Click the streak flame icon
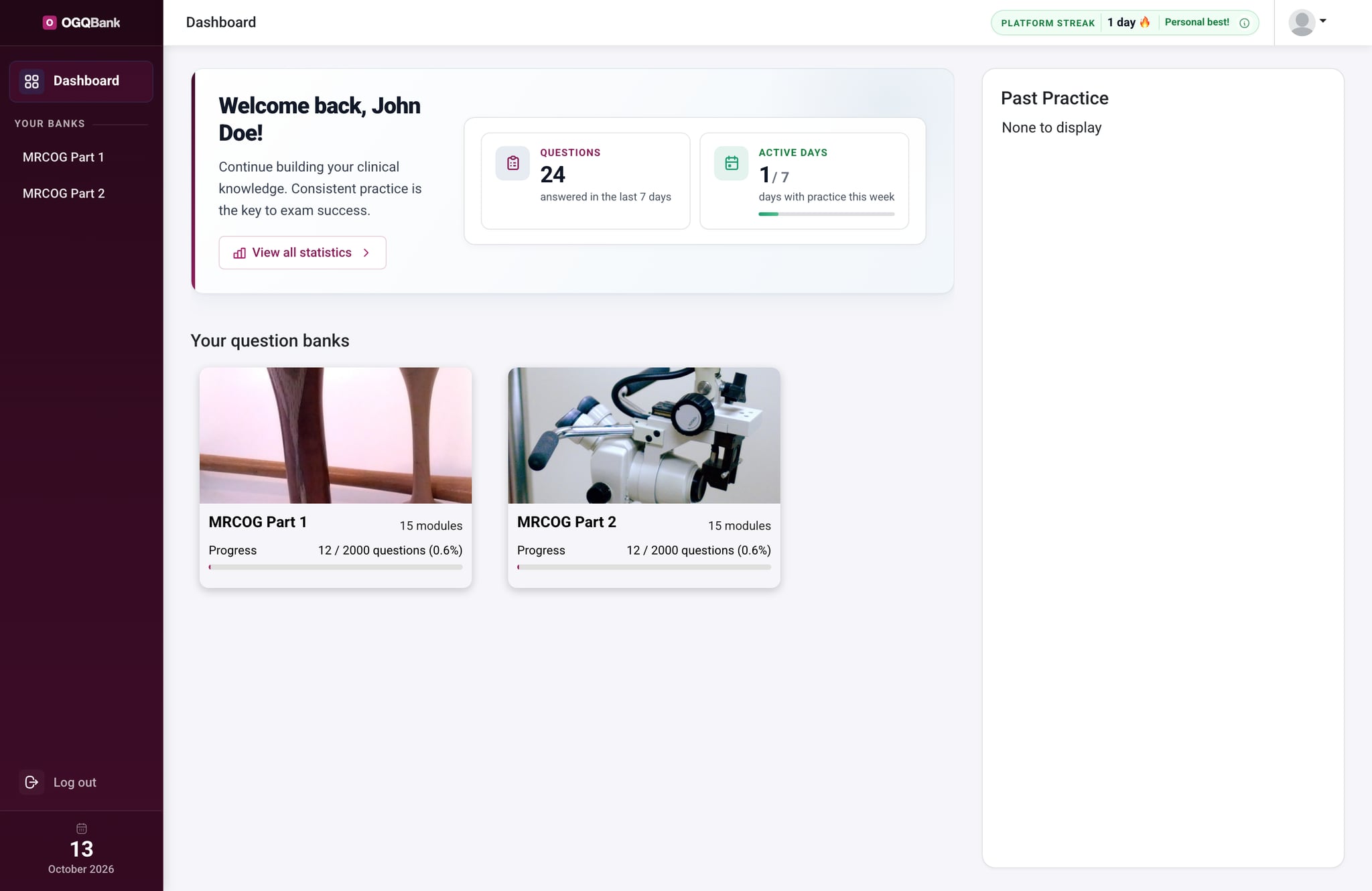Screen dimensions: 1372x891 (1145, 22)
